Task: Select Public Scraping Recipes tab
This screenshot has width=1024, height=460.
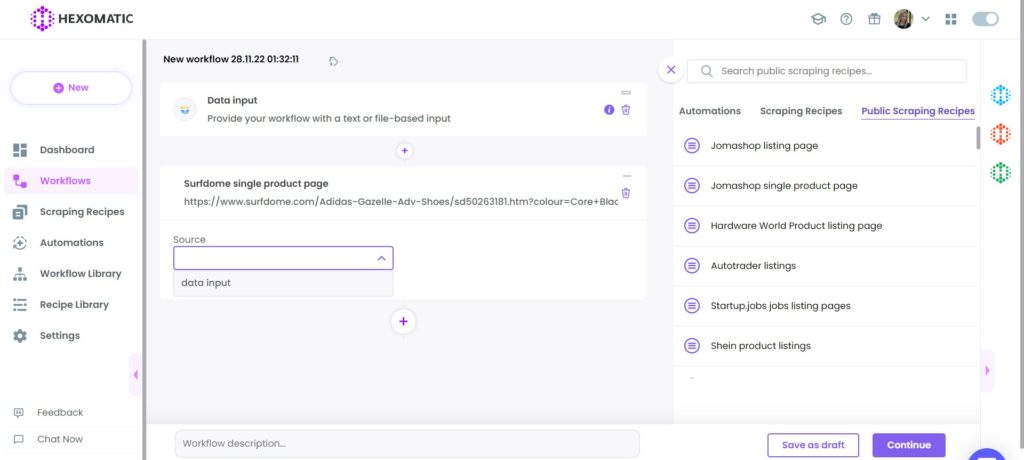Action: pyautogui.click(x=918, y=111)
